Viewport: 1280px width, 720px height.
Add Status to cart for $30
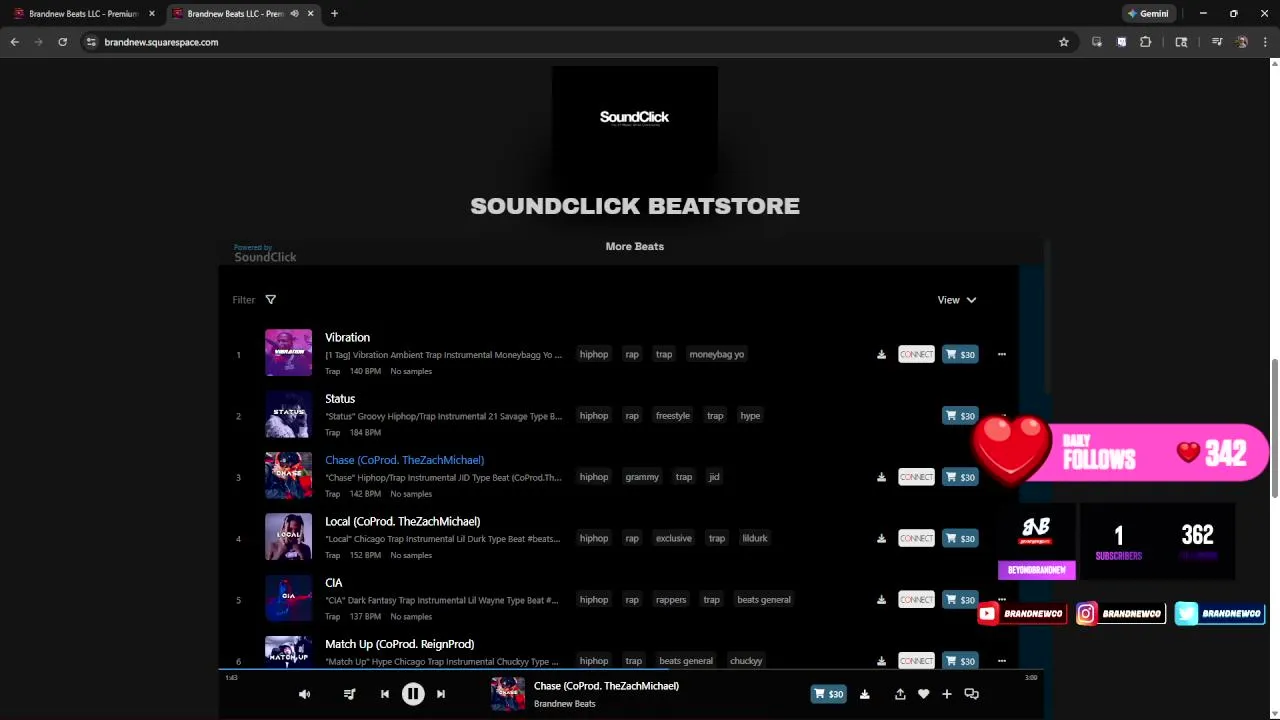point(960,416)
